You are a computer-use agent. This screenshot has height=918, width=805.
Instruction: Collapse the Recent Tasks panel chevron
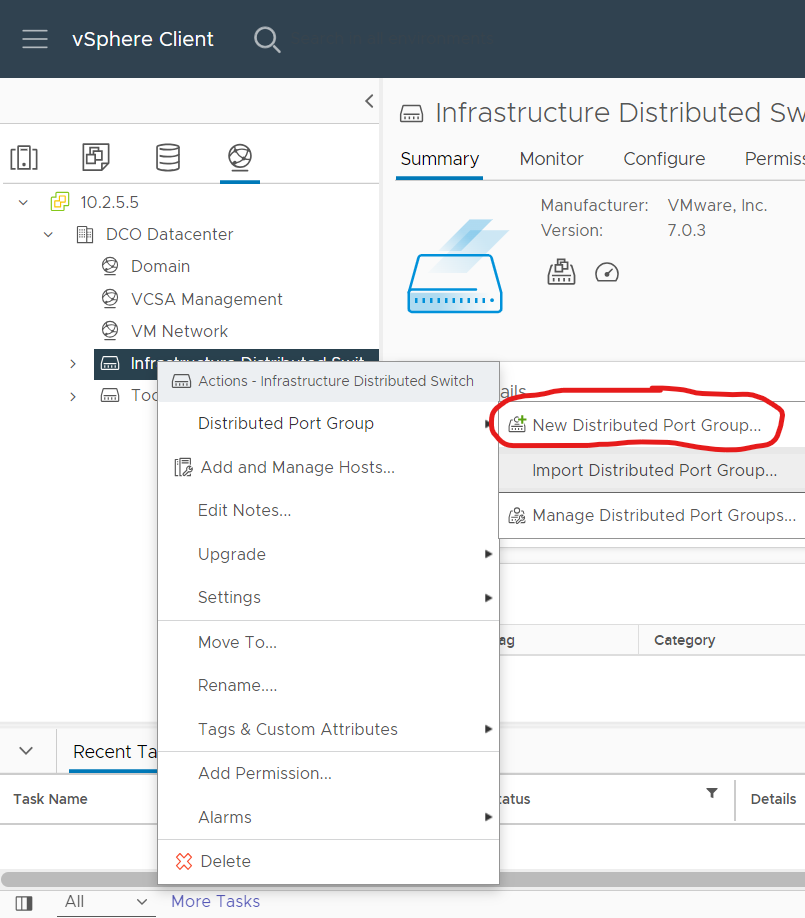(x=26, y=751)
